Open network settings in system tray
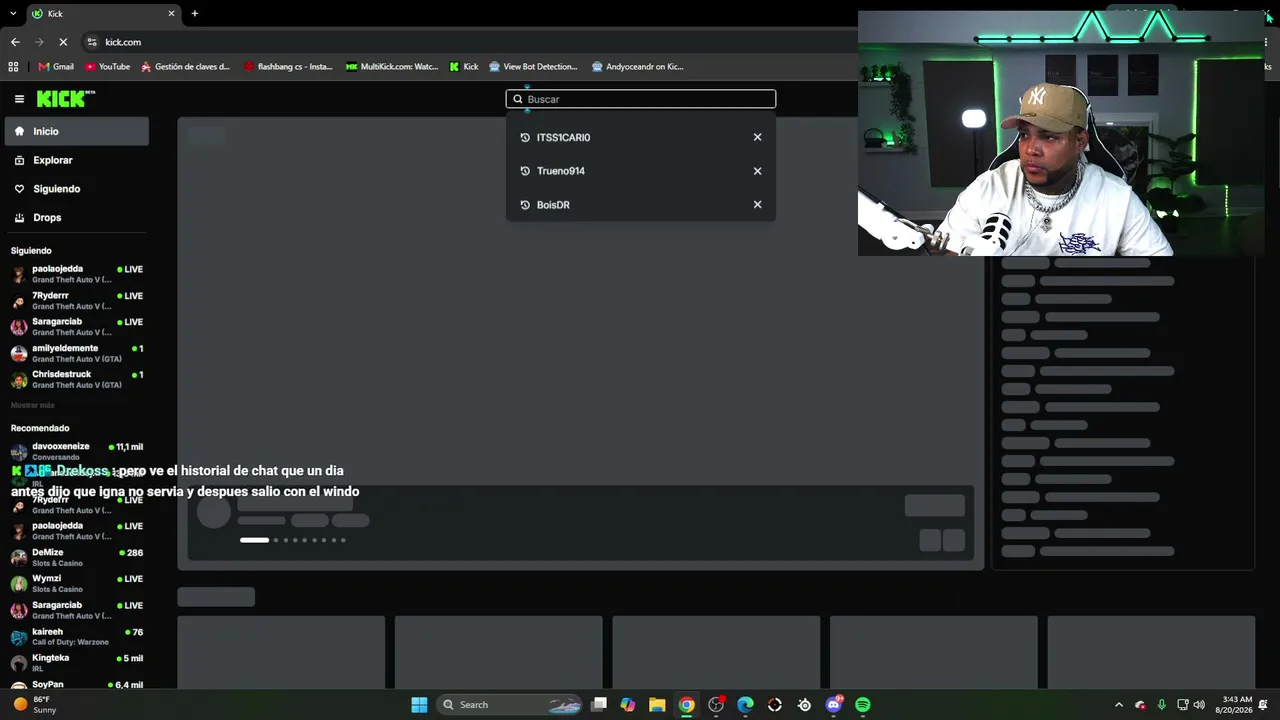Viewport: 1280px width, 720px height. point(1182,705)
